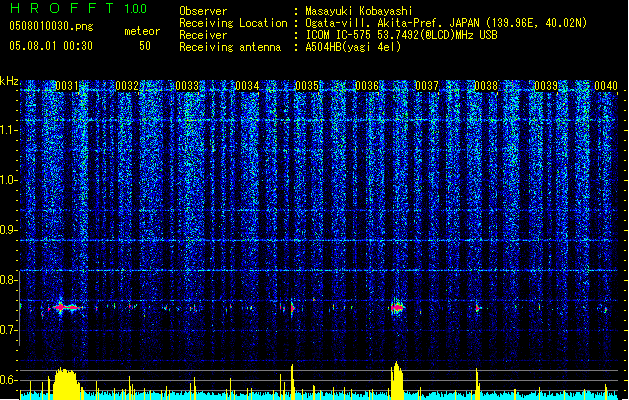Click the yellow power spike below 0038
This screenshot has width=629, height=400.
click(x=477, y=384)
